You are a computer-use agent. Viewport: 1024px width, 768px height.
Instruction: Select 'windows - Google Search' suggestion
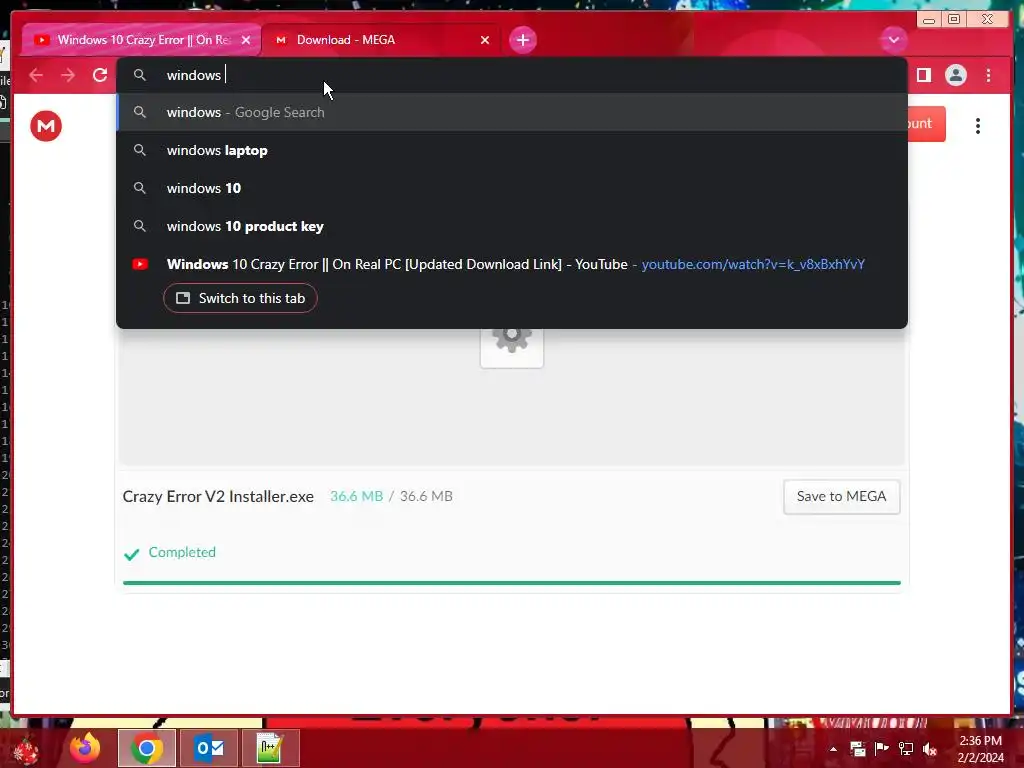coord(512,112)
